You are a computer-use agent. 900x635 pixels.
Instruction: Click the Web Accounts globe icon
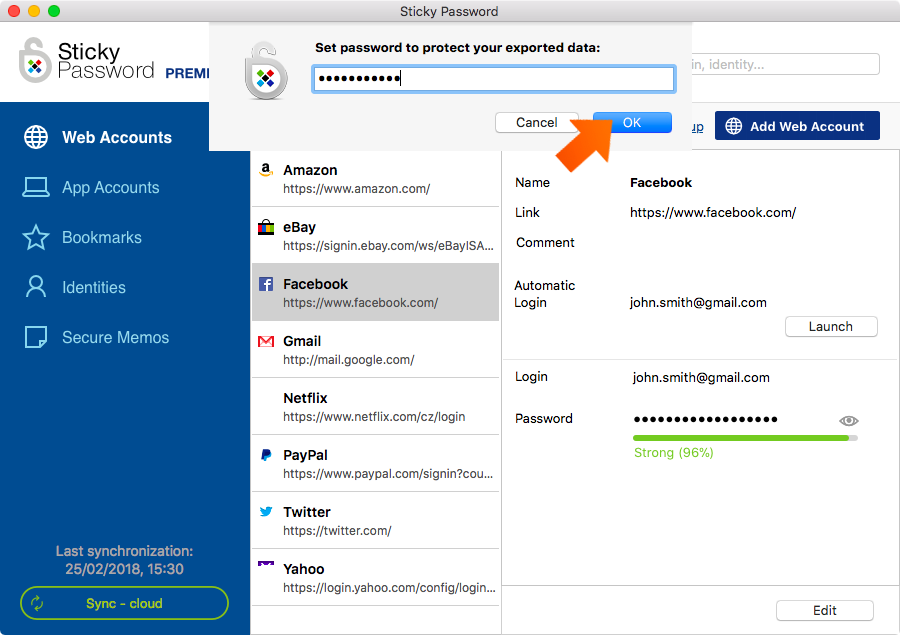pos(36,137)
